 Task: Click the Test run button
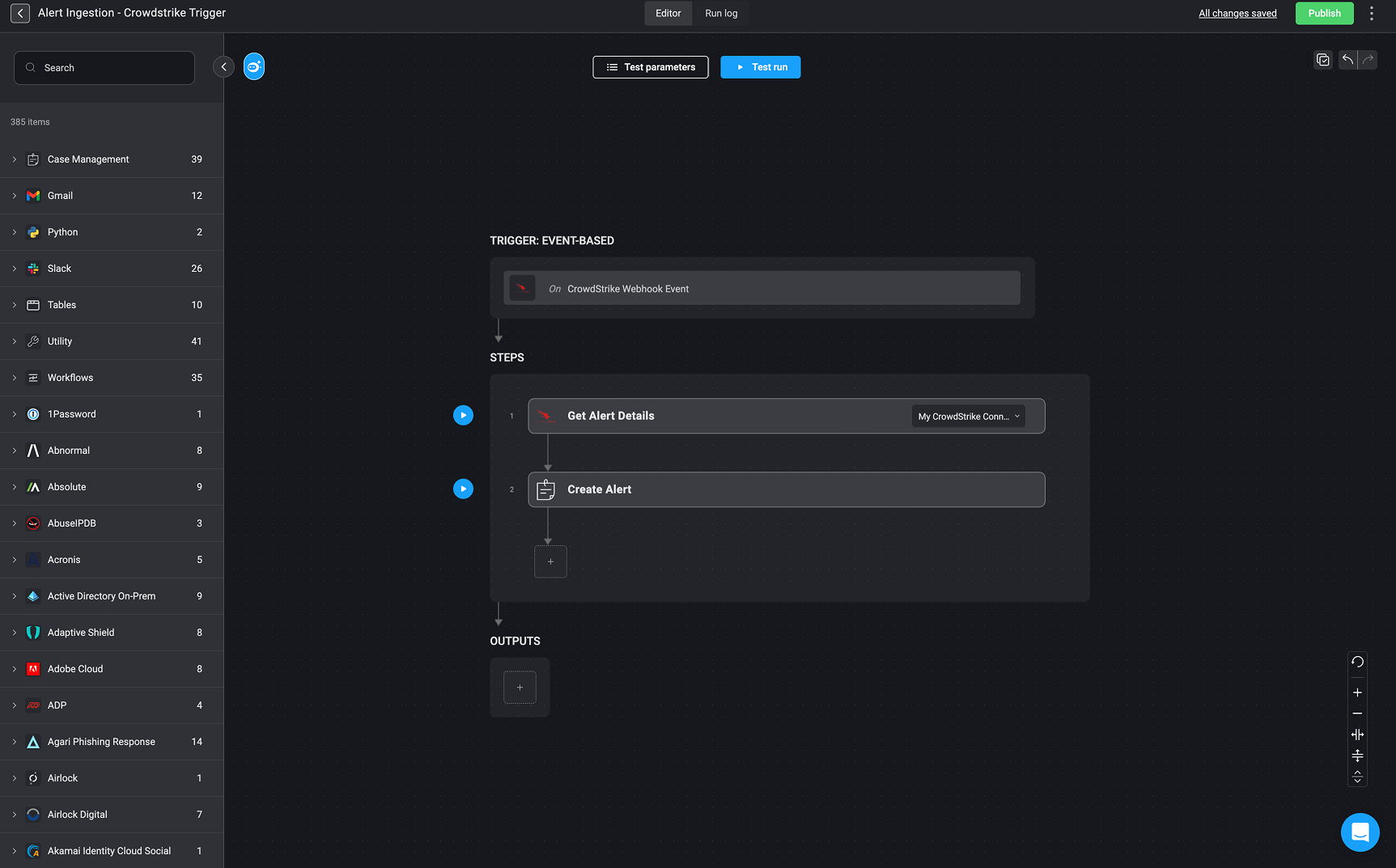pos(760,67)
